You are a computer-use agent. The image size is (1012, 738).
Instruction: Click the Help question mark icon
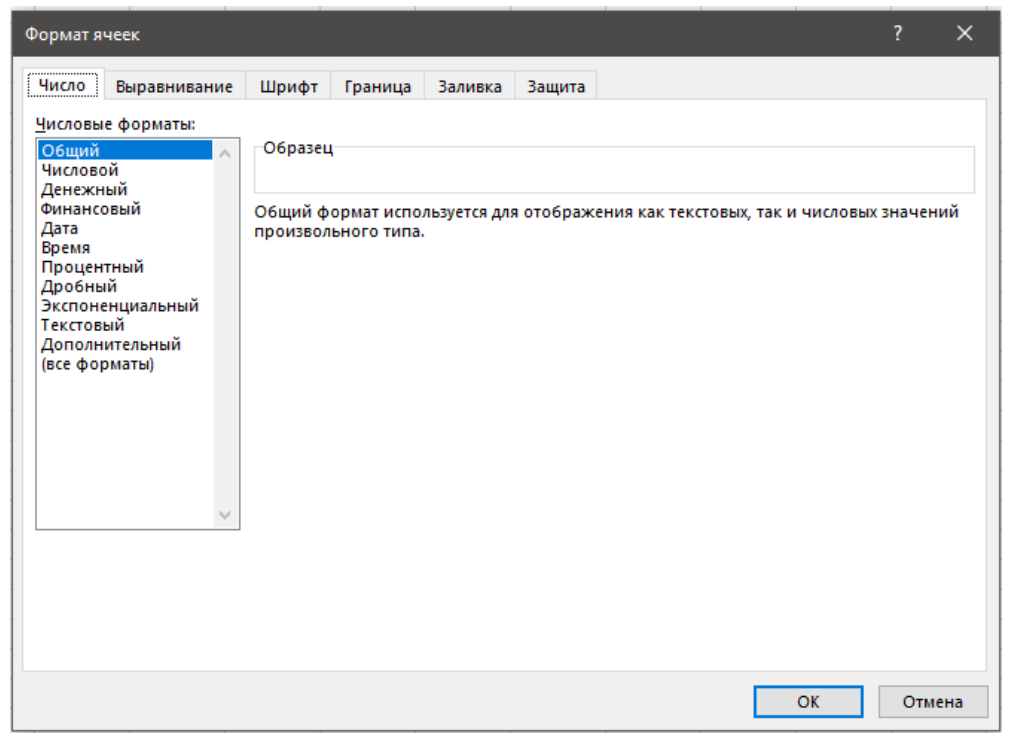point(898,34)
